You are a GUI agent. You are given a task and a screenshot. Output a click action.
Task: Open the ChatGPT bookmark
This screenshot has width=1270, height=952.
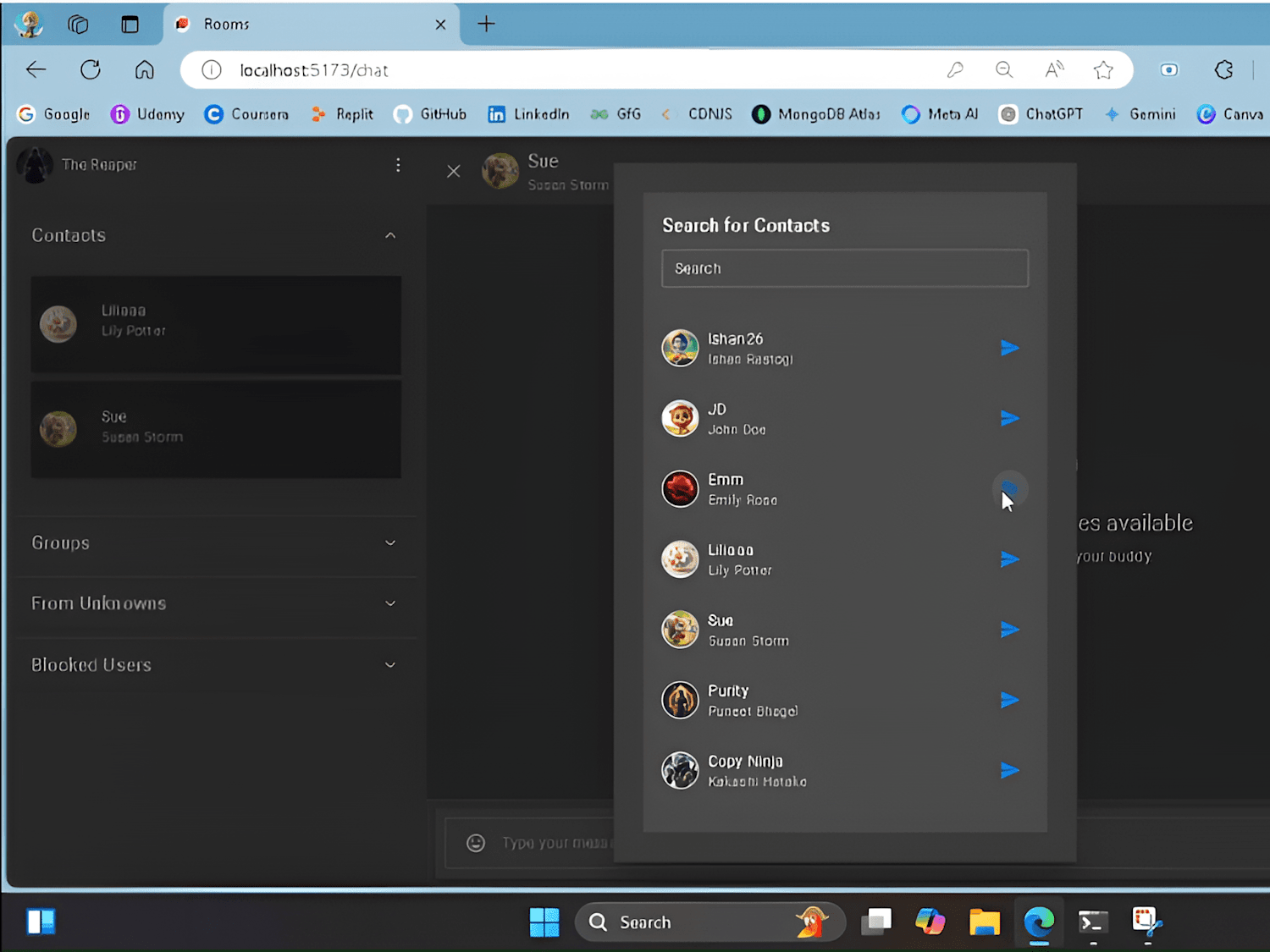coord(1041,114)
